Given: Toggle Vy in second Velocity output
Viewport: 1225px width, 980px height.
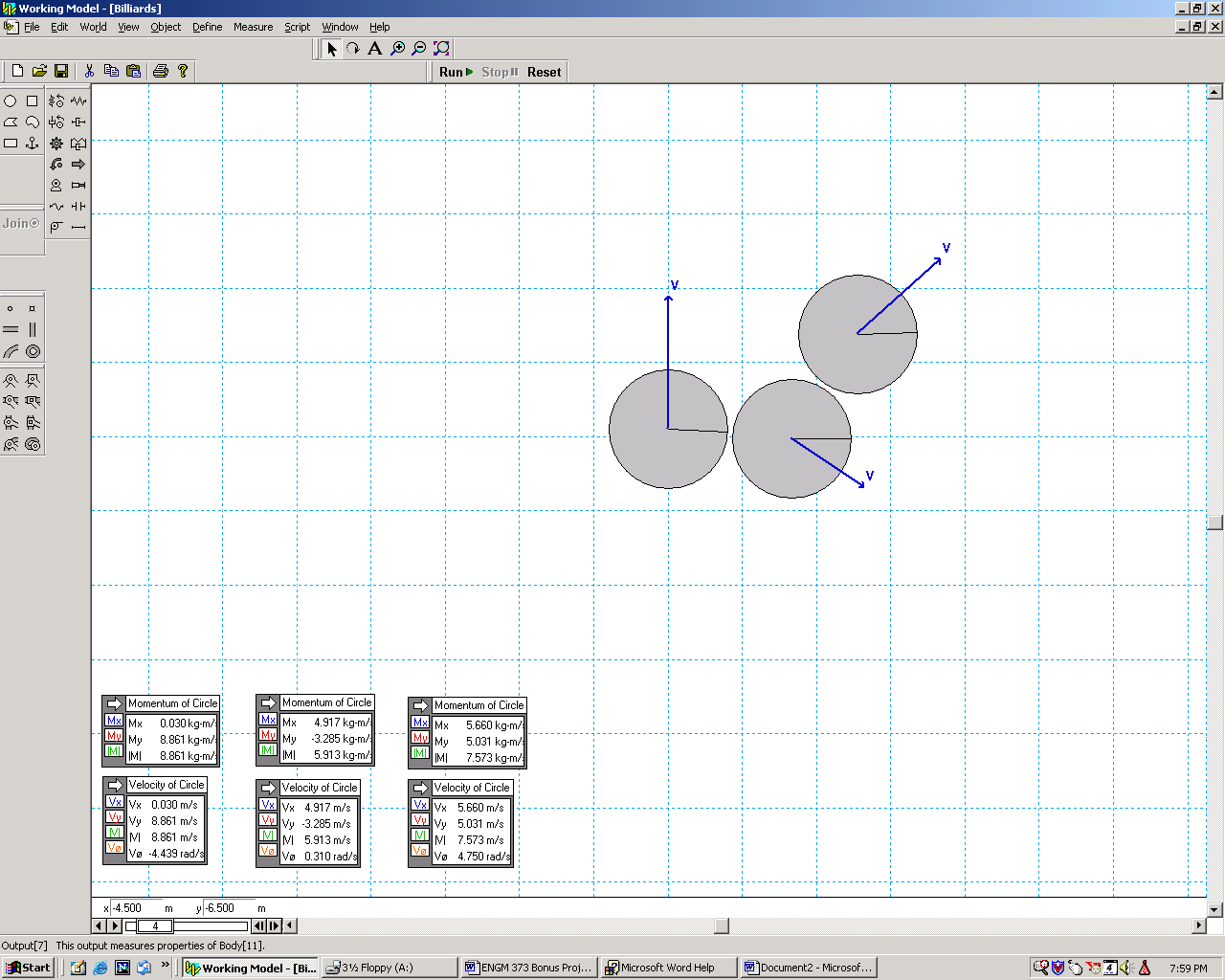Looking at the screenshot, I should click(268, 820).
